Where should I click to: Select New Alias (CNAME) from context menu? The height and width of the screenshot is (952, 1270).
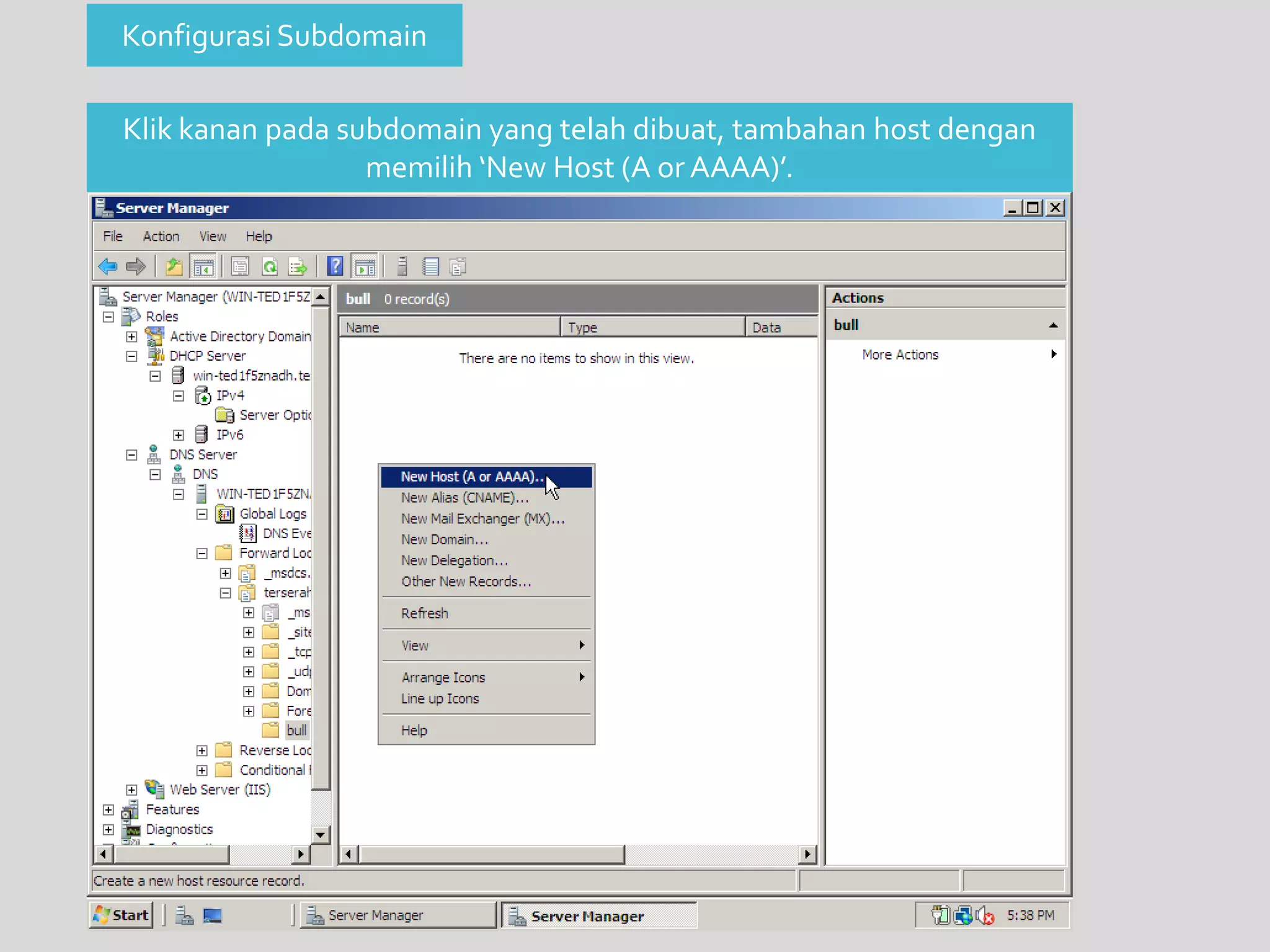[x=464, y=498]
